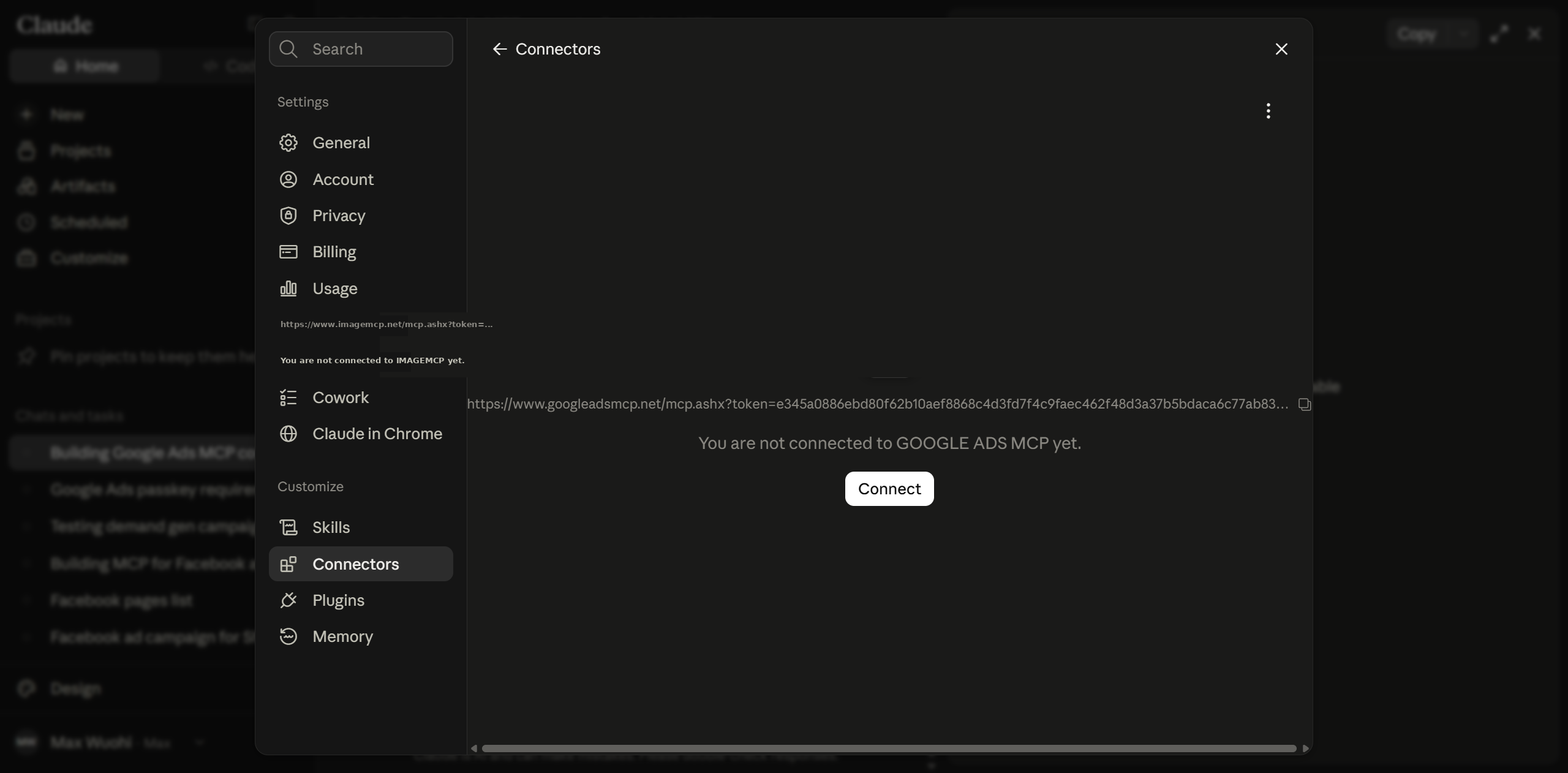This screenshot has width=1568, height=773.
Task: Click the Account person icon
Action: pyautogui.click(x=288, y=179)
